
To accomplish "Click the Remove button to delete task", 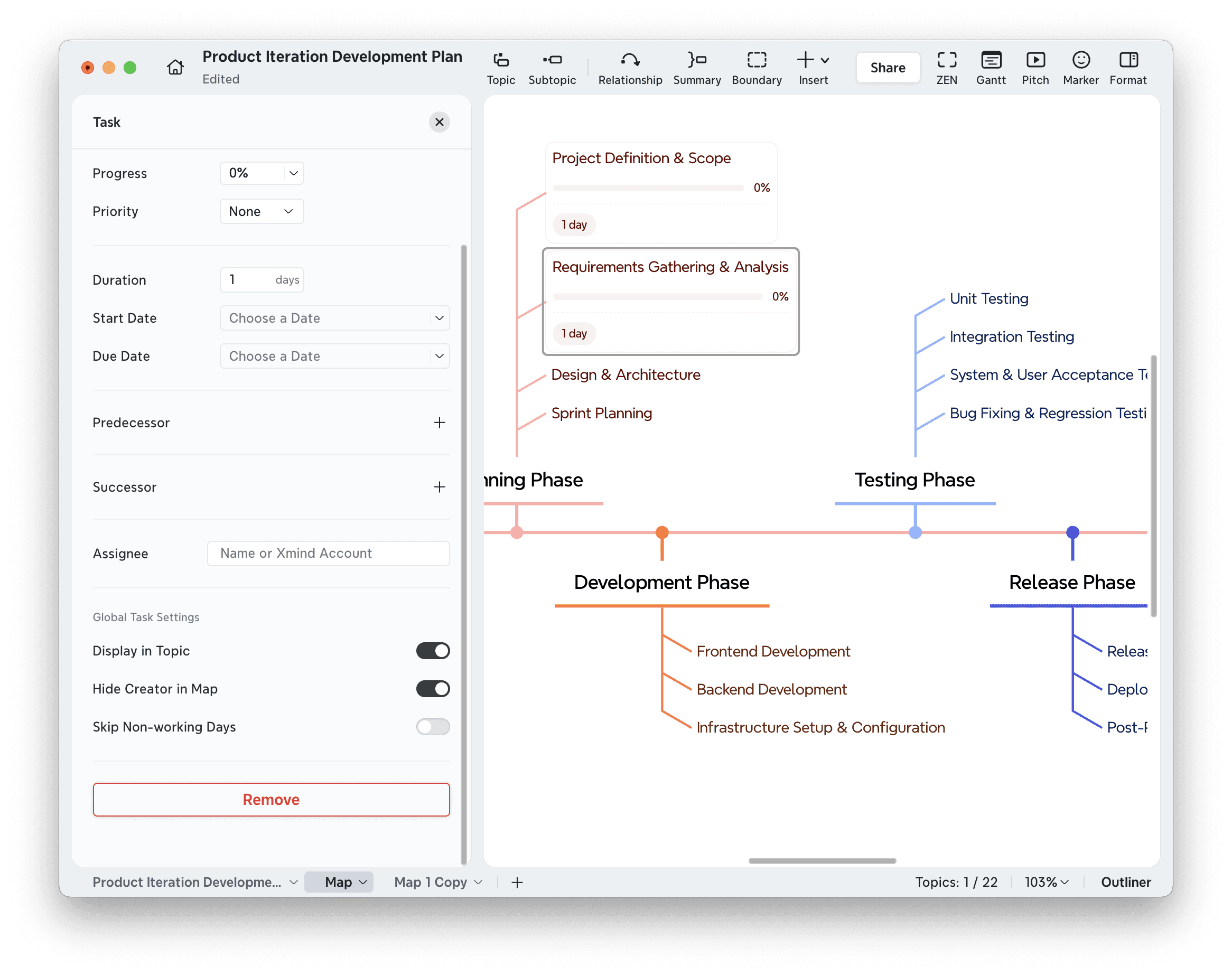I will [270, 799].
